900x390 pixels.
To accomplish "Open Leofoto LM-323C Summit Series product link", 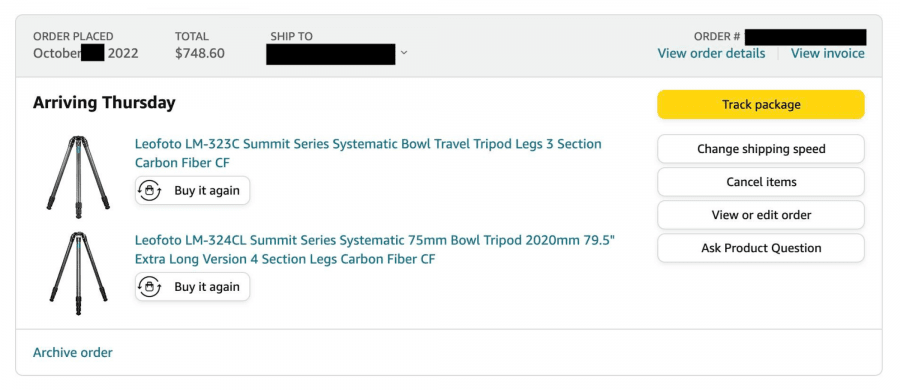I will [x=368, y=153].
